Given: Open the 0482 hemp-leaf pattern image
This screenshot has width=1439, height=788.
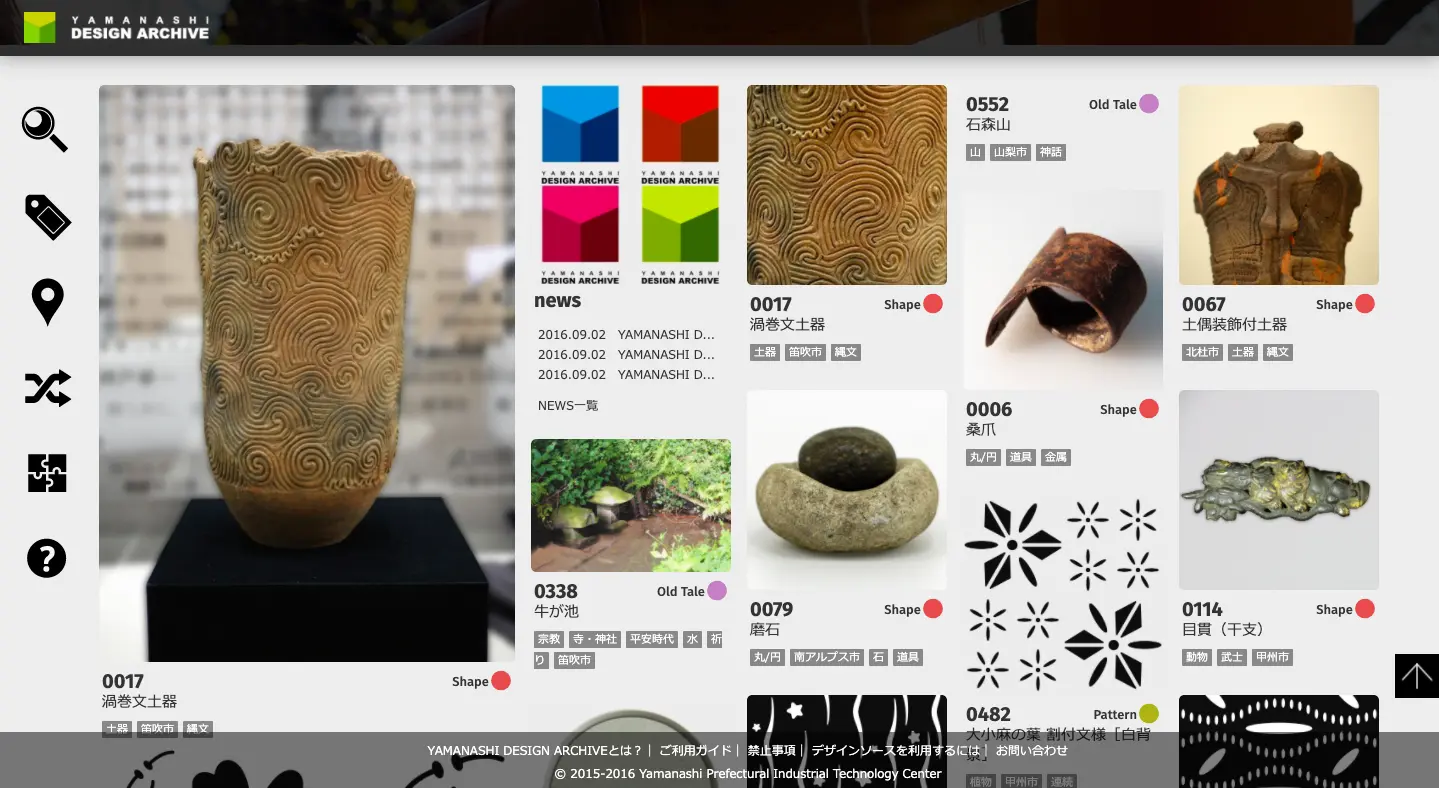Looking at the screenshot, I should (1063, 595).
